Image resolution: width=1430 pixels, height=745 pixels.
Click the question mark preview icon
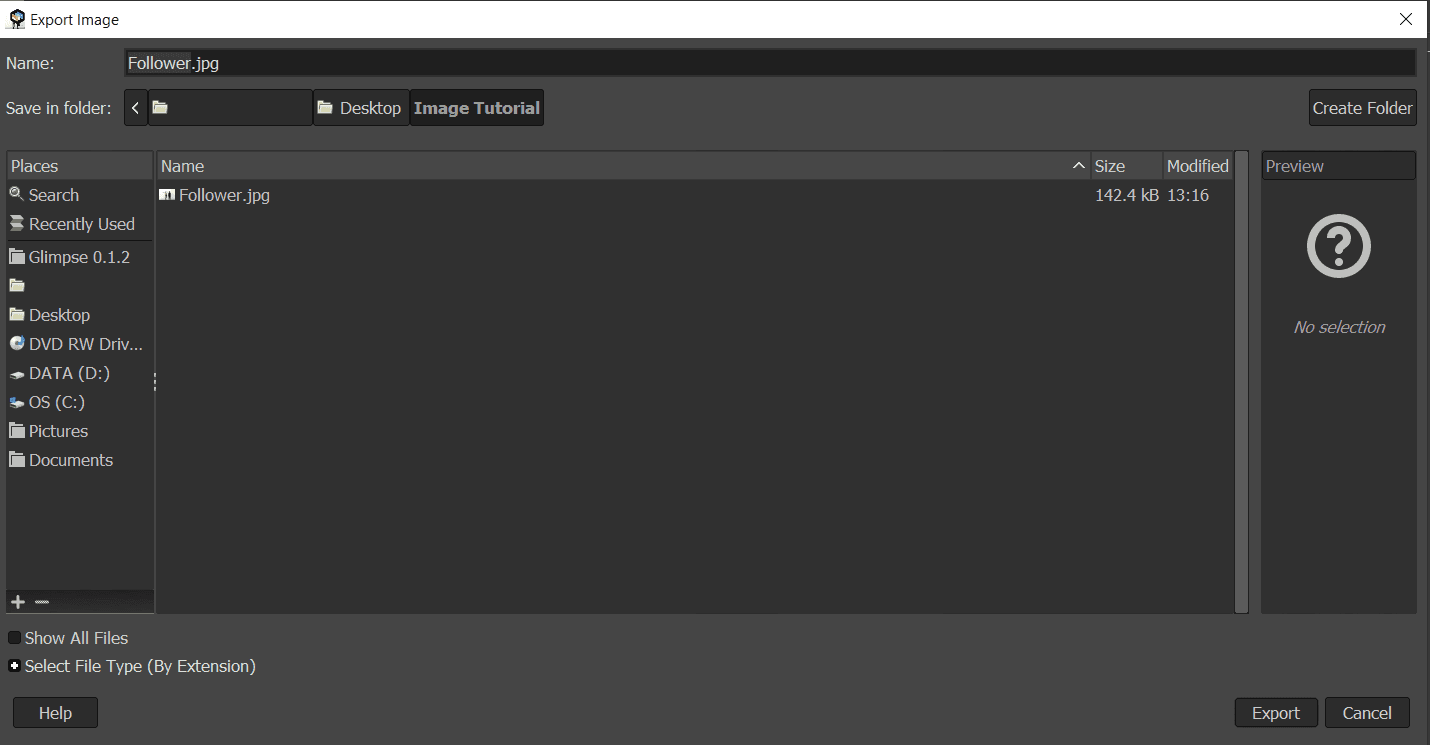click(1339, 246)
